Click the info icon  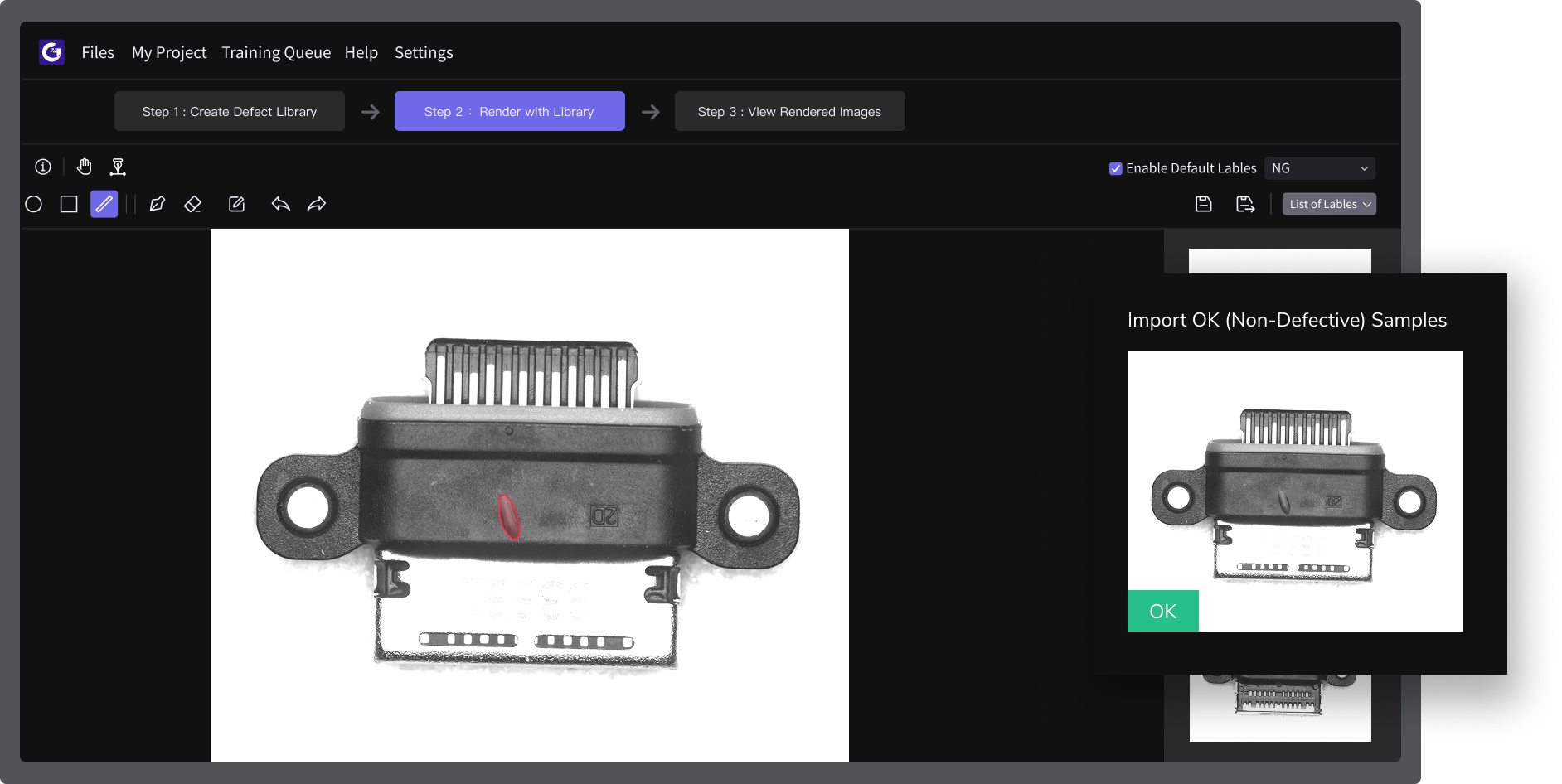click(x=43, y=167)
